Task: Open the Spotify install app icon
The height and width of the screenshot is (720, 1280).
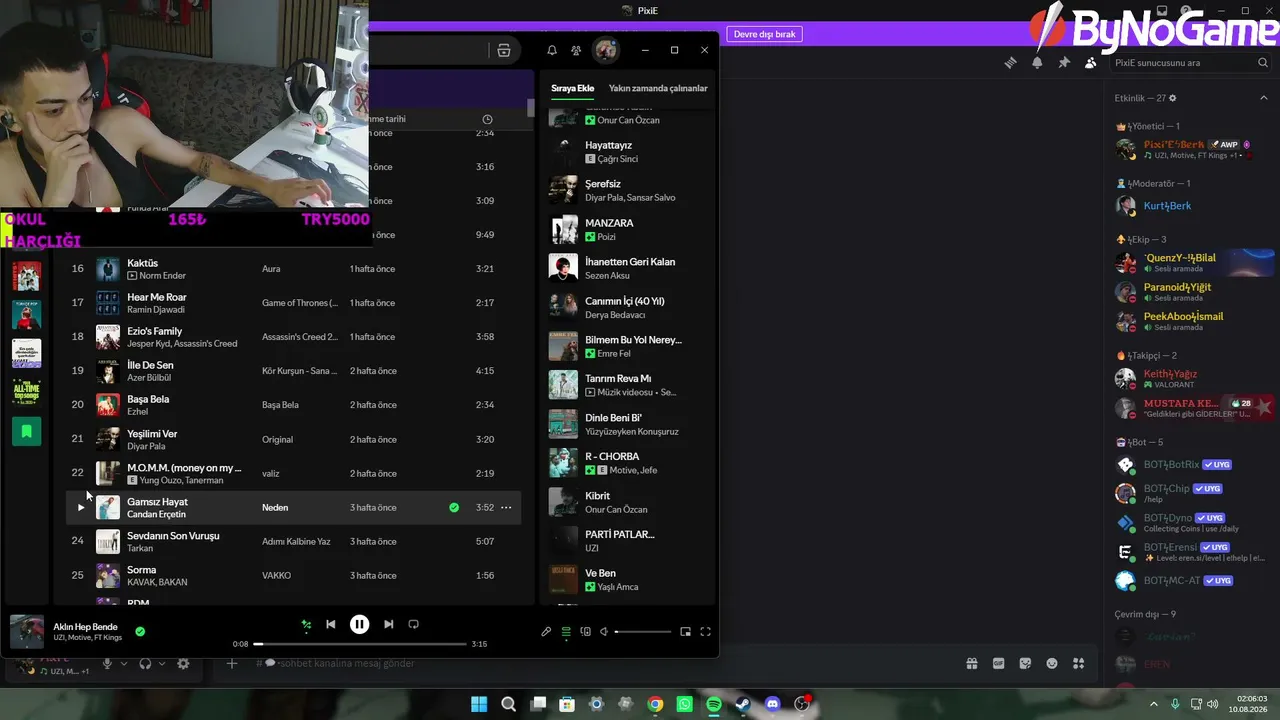Action: (x=504, y=50)
